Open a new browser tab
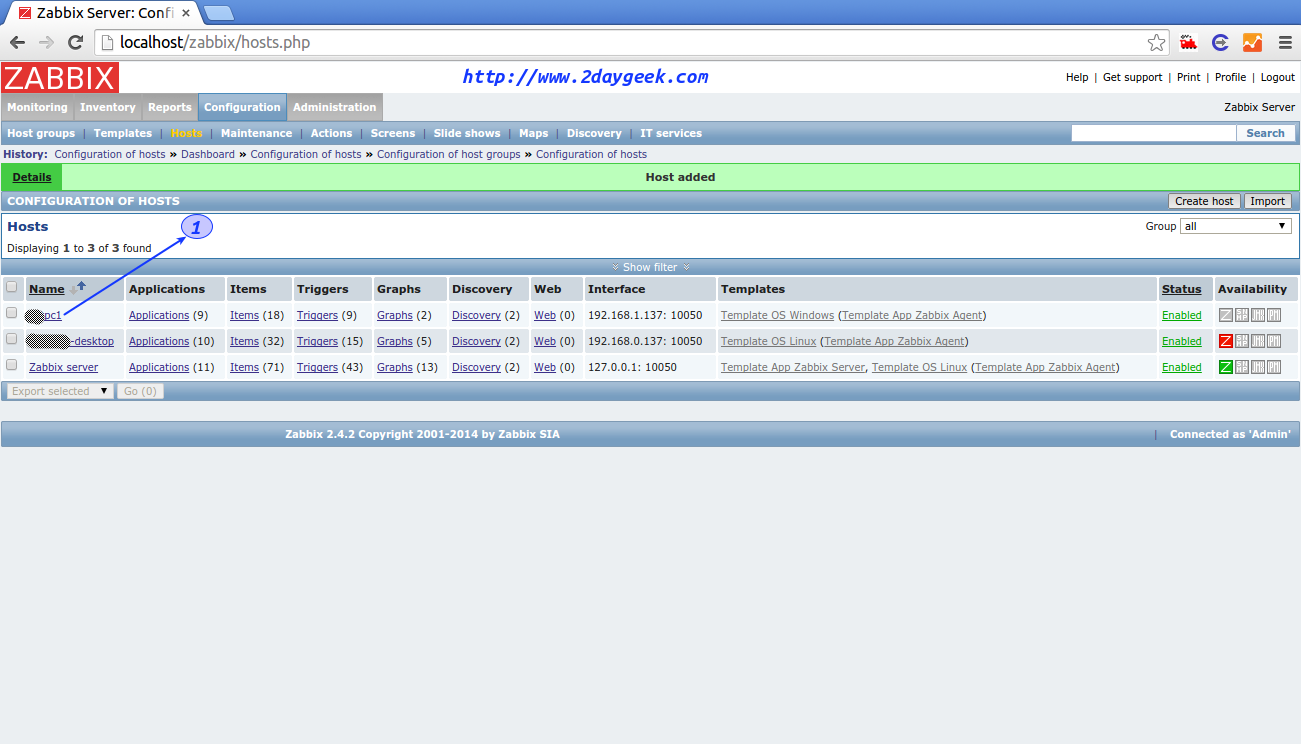The image size is (1301, 744). tap(218, 13)
